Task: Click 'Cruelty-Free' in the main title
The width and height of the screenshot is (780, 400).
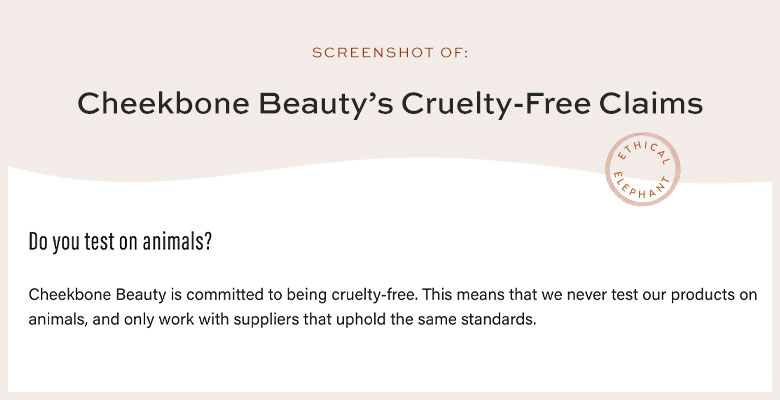Action: pyautogui.click(x=496, y=104)
